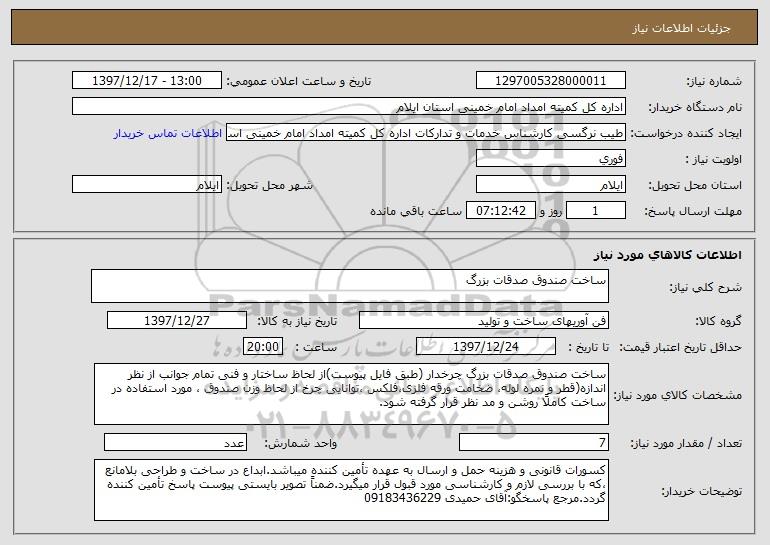The height and width of the screenshot is (545, 770).
Task: Click the label واحد شمارش
Action: coord(301,443)
